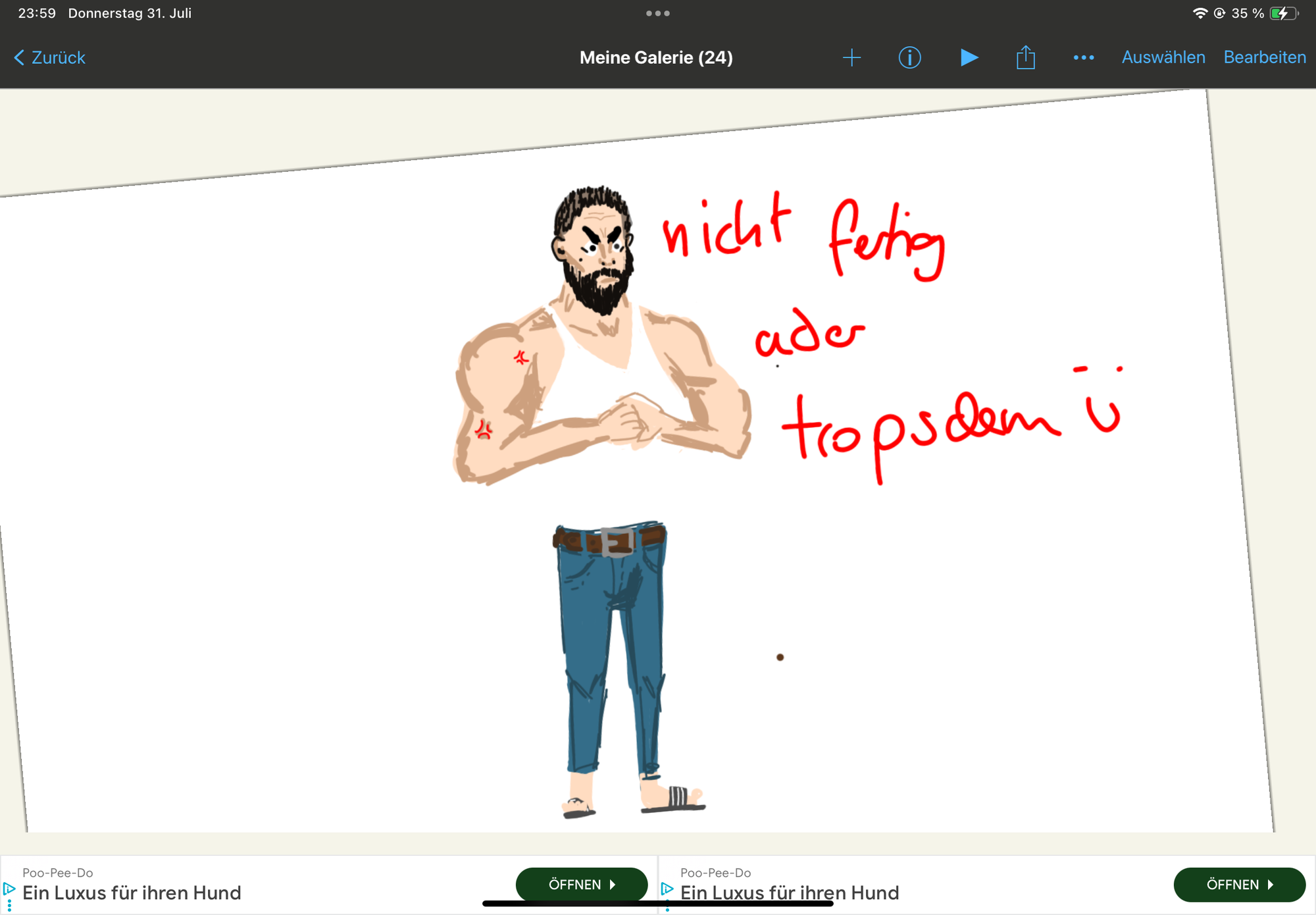Tap the left AdChoices triangle icon
Image resolution: width=1316 pixels, height=915 pixels.
[9, 889]
